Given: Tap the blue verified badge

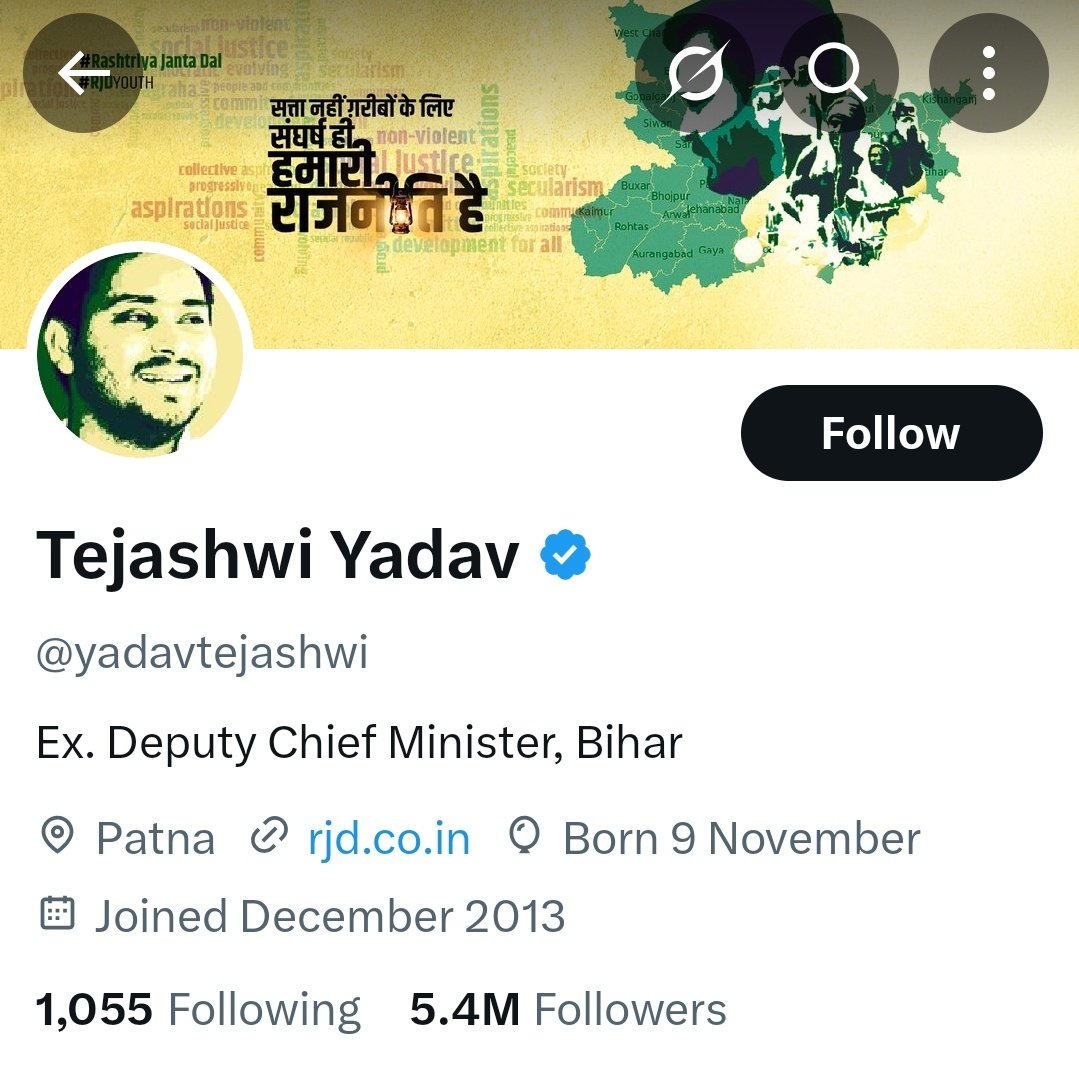Looking at the screenshot, I should click(565, 554).
